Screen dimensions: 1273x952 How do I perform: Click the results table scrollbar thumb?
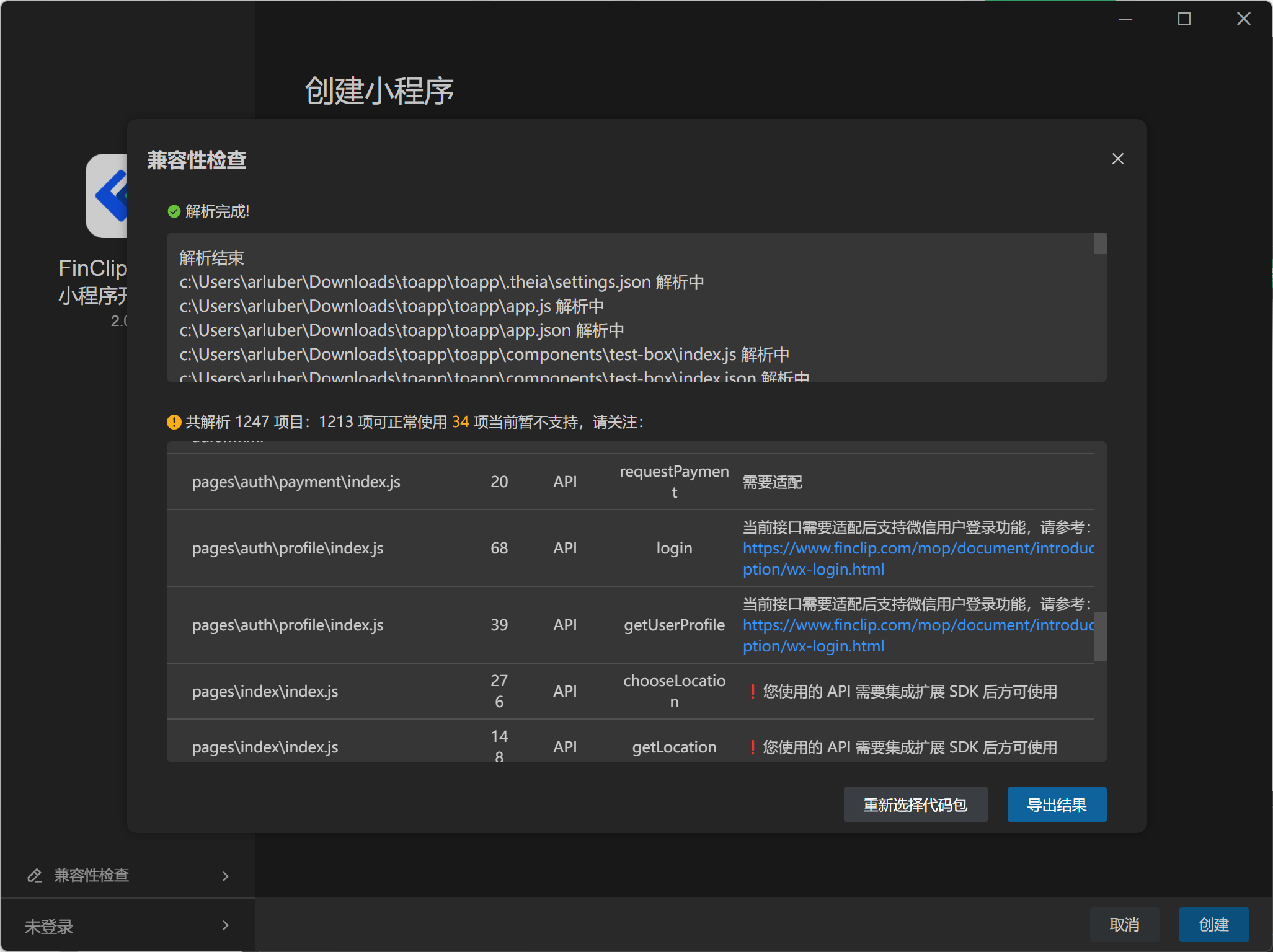1100,637
